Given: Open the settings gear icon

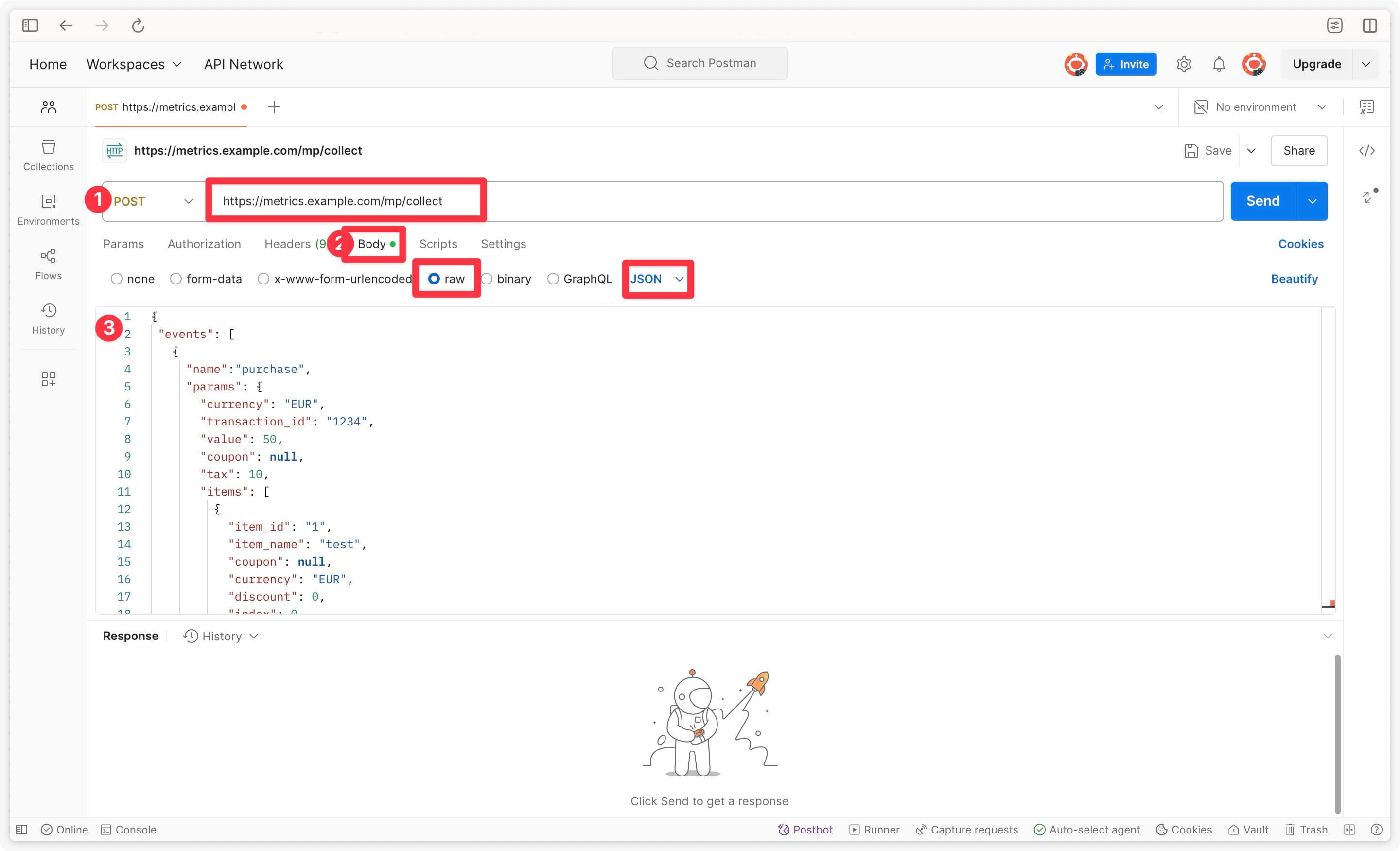Looking at the screenshot, I should coord(1184,64).
